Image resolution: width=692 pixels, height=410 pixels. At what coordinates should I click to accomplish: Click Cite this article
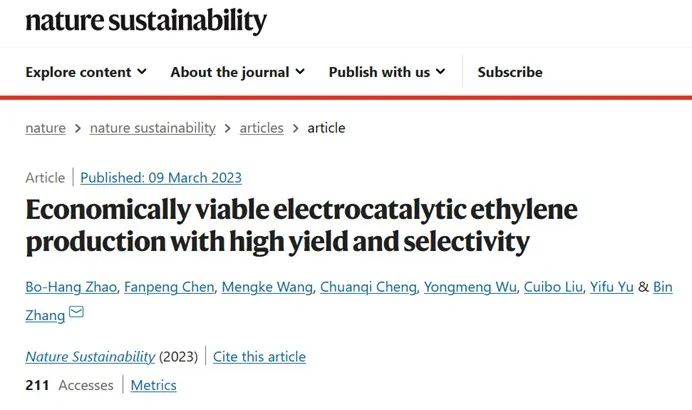point(260,357)
